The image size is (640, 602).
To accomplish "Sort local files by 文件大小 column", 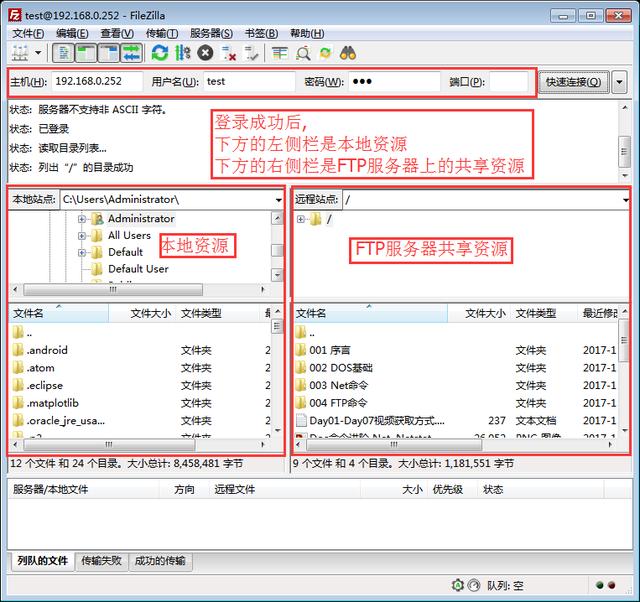I will [x=142, y=313].
